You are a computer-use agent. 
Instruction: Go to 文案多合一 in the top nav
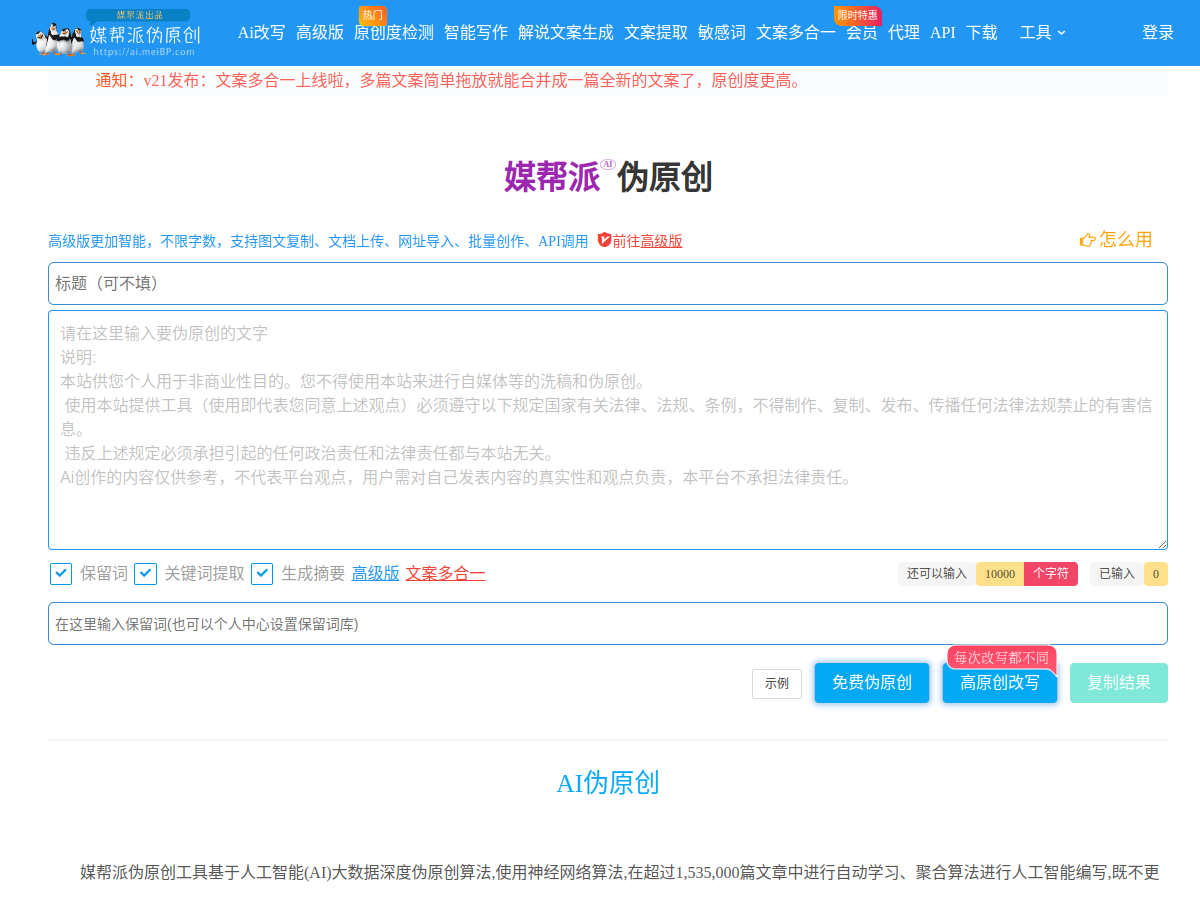tap(796, 33)
